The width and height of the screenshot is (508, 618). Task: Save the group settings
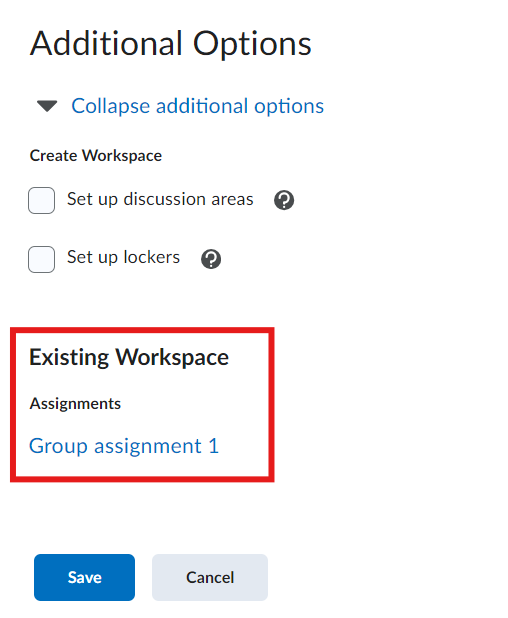[84, 577]
